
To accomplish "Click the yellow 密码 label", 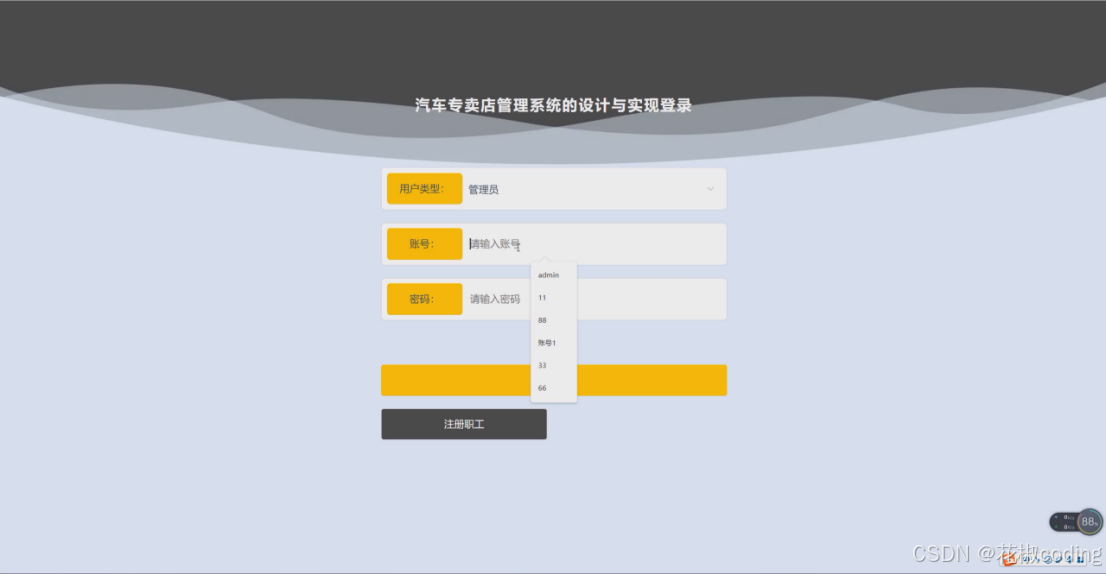I will [x=425, y=299].
